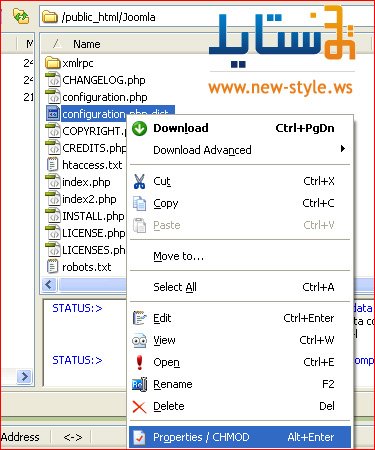
Task: Click the red X Delete icon
Action: (x=139, y=406)
